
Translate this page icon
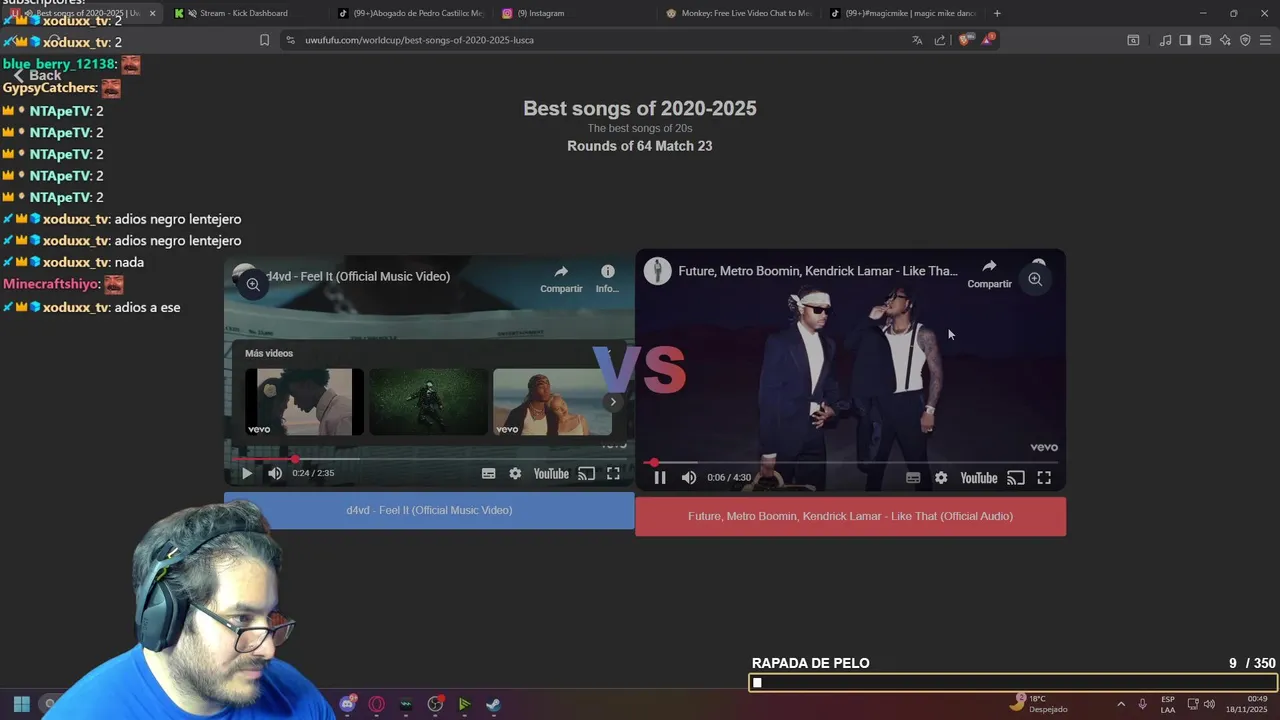[917, 40]
